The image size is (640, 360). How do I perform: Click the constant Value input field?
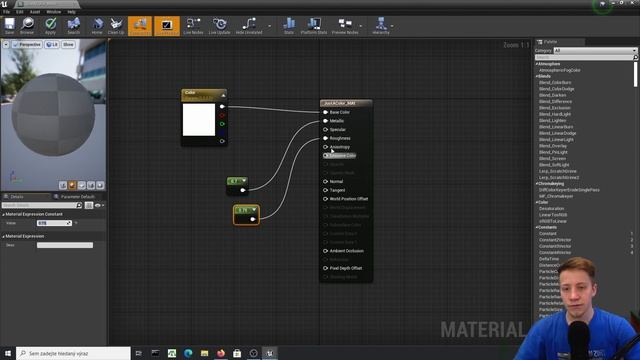click(54, 223)
